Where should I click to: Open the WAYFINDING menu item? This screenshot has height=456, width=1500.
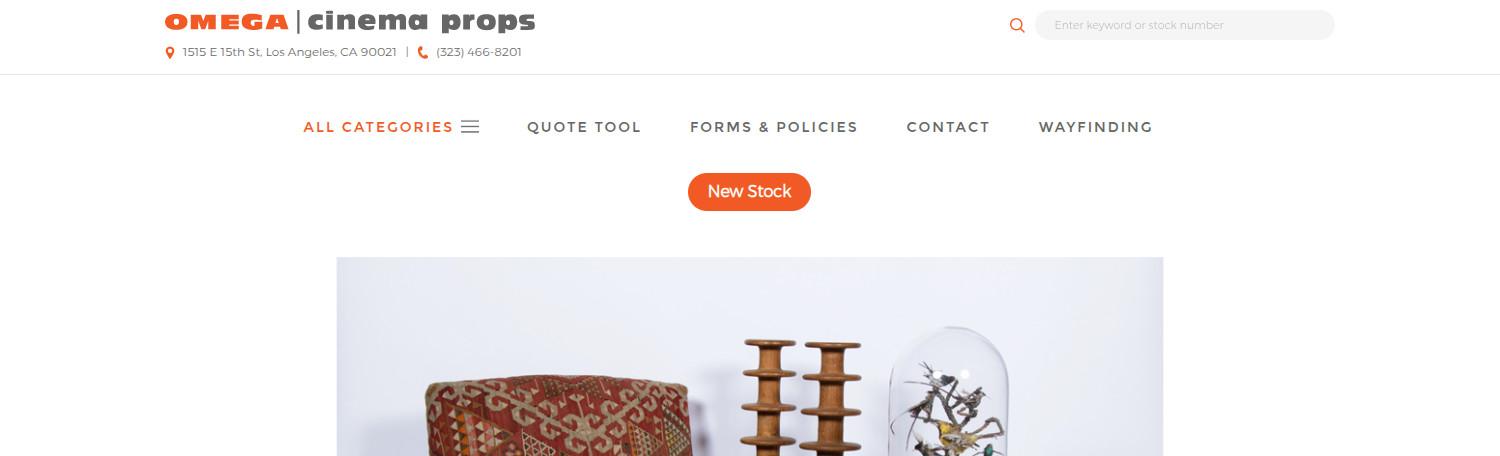(x=1095, y=127)
